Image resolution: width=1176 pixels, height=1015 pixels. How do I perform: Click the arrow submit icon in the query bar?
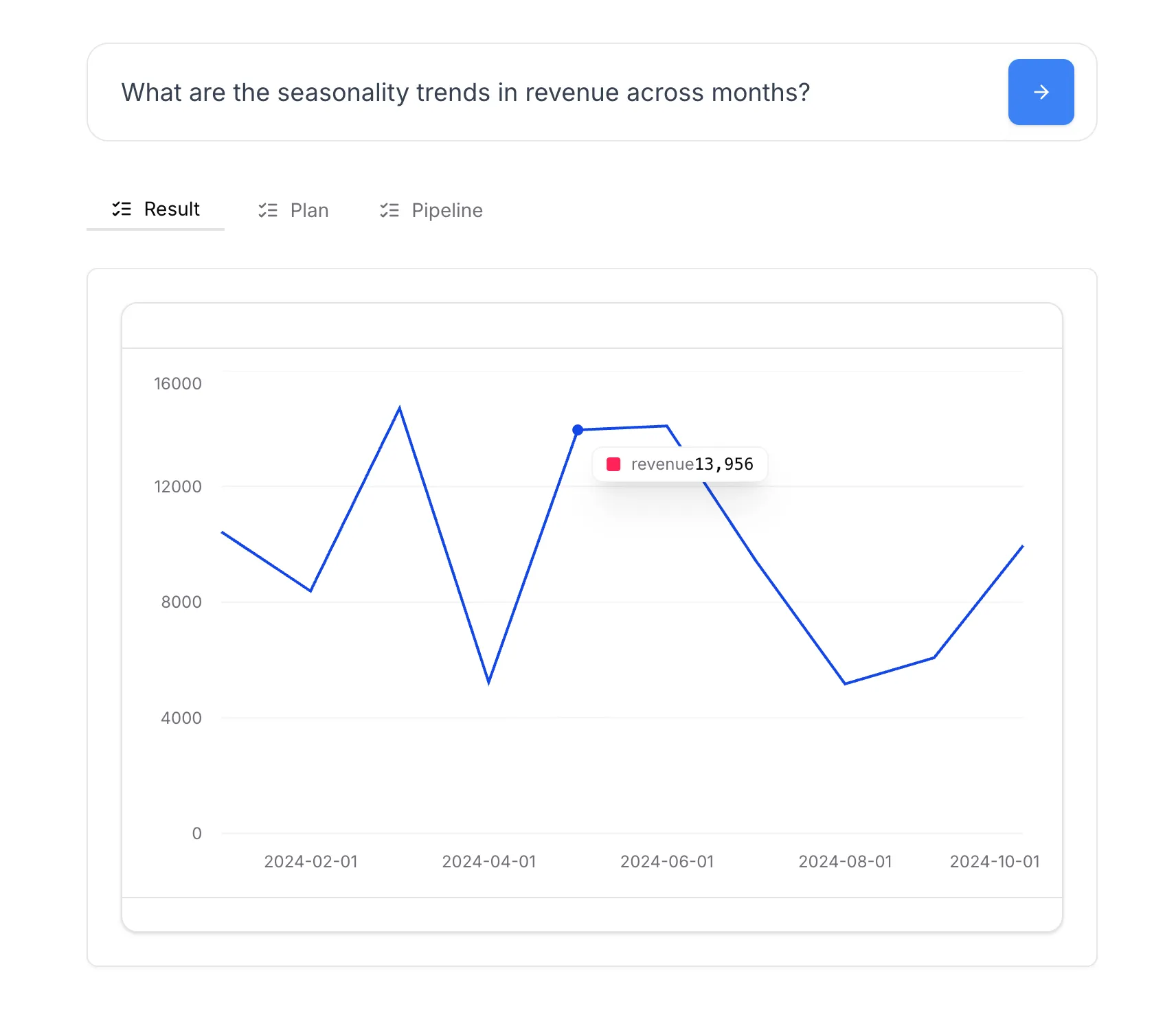tap(1040, 91)
